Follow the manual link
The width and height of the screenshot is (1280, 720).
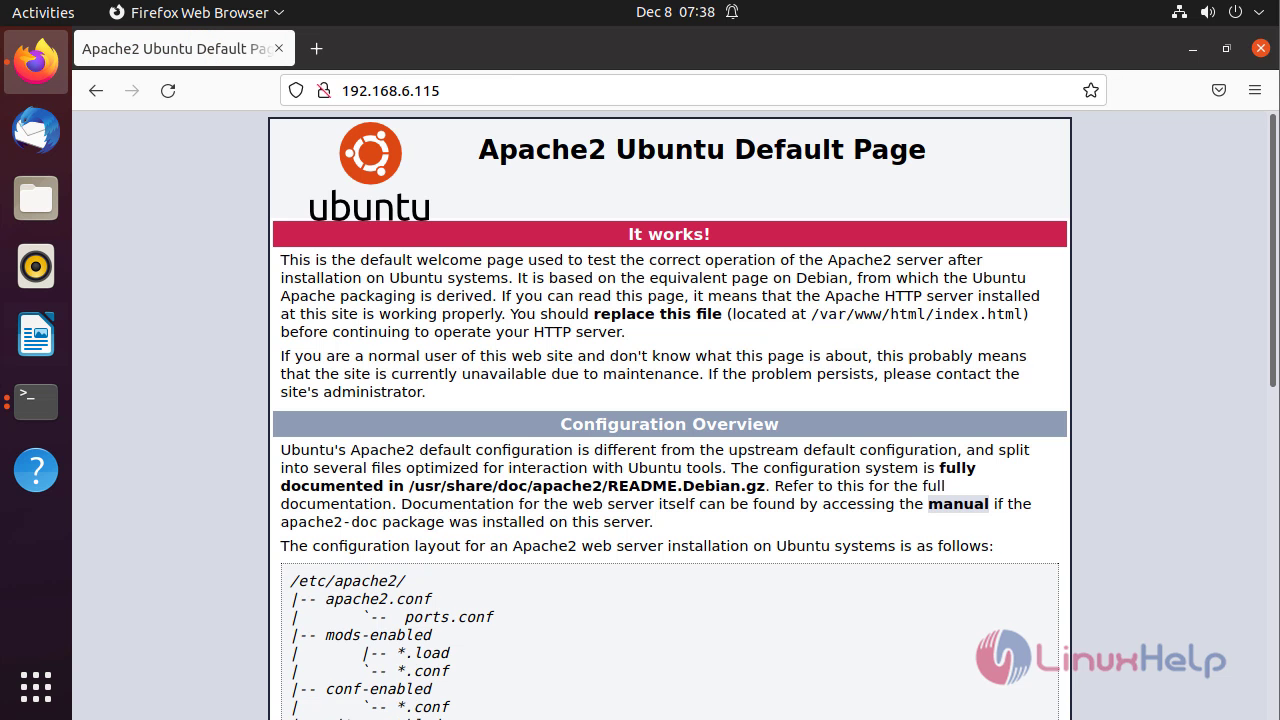[x=958, y=504]
